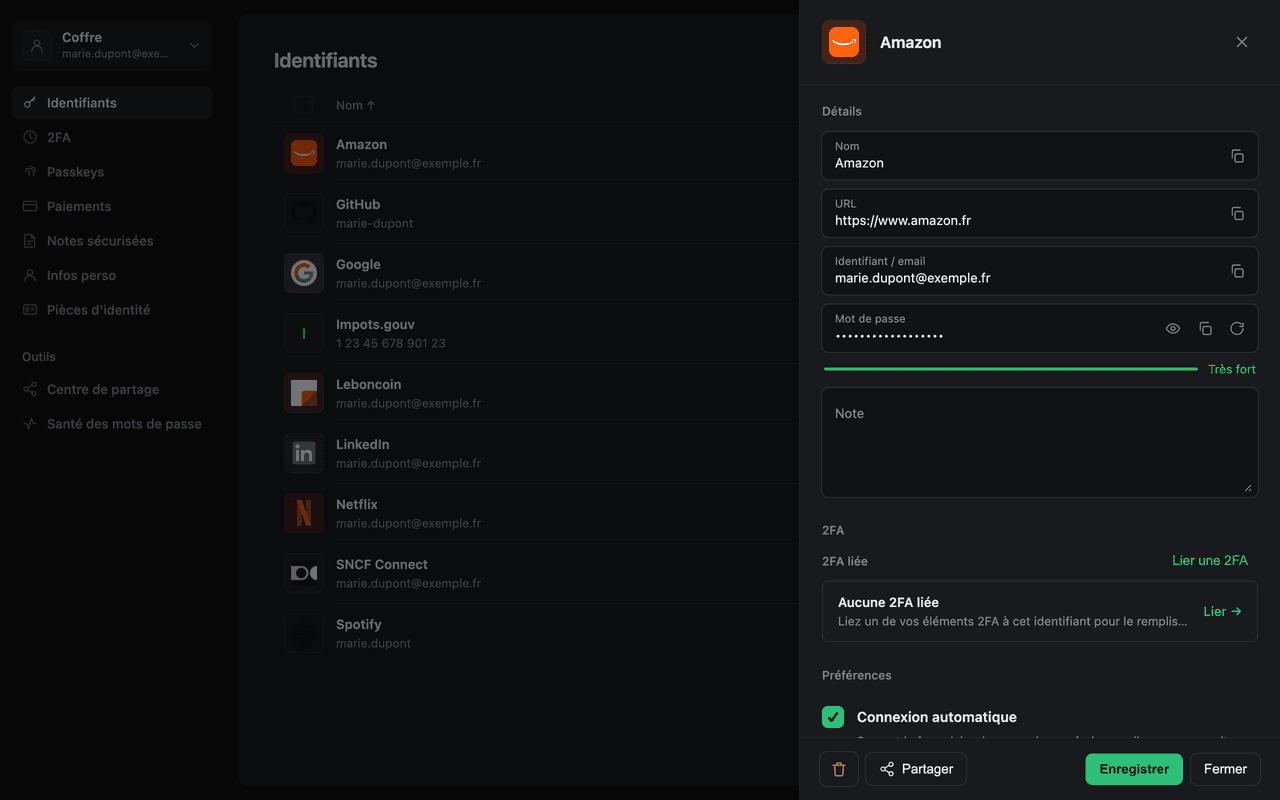
Task: Tick the select-all checkbox in list header
Action: (x=304, y=105)
